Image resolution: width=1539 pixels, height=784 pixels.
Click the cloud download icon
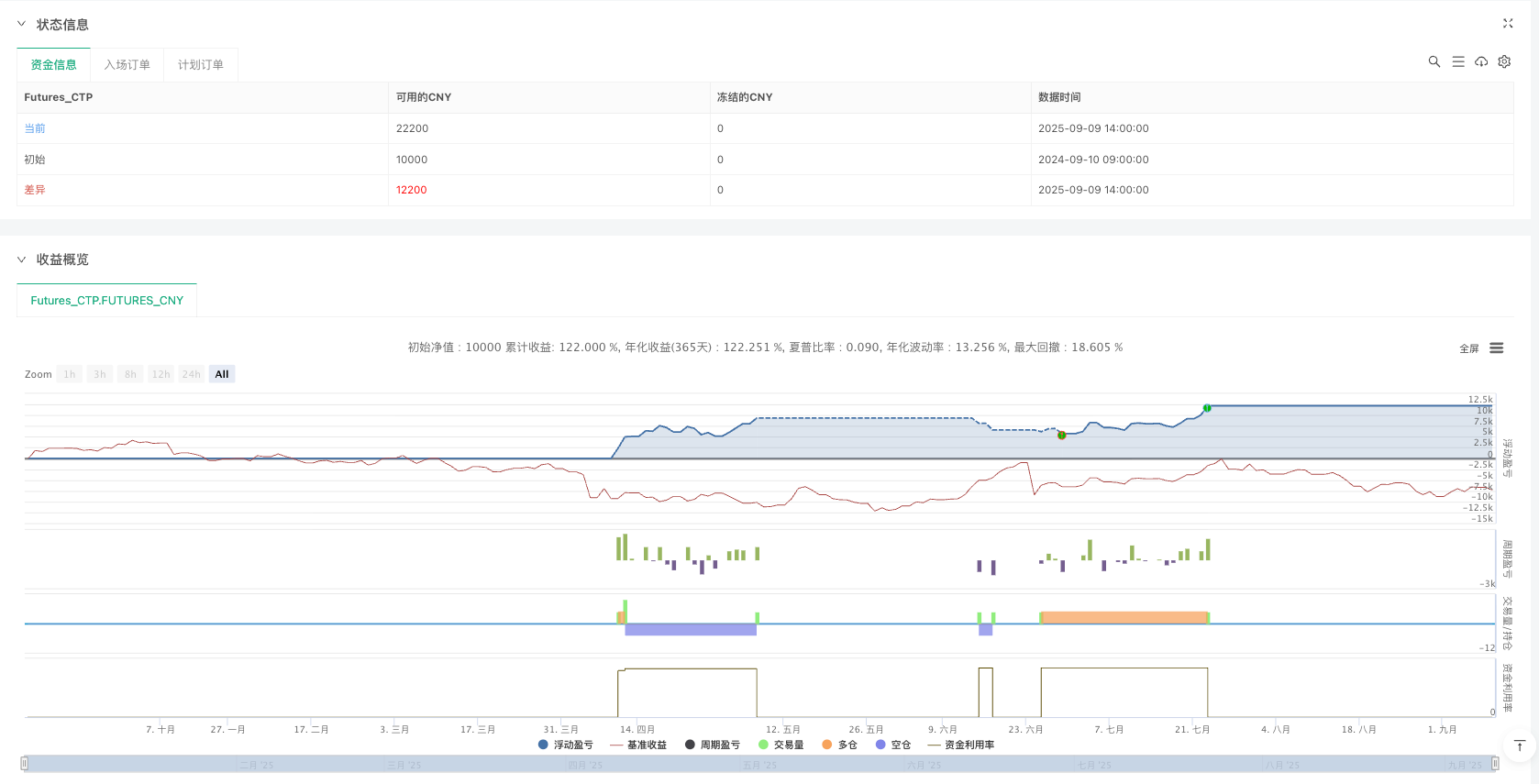point(1481,61)
